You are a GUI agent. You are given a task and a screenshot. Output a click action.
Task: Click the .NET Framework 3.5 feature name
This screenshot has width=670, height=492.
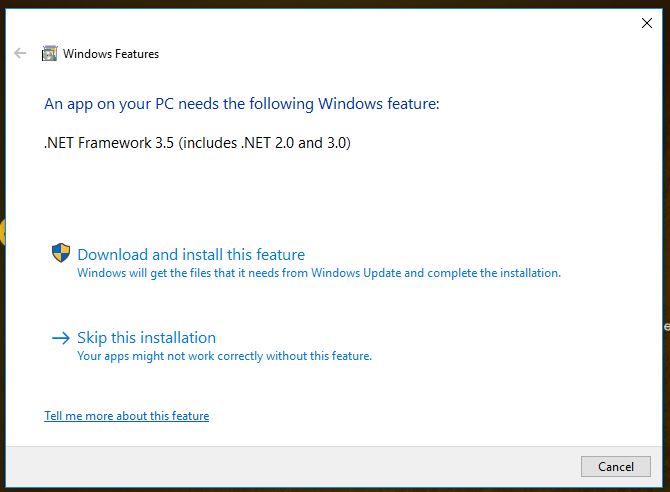pos(109,142)
